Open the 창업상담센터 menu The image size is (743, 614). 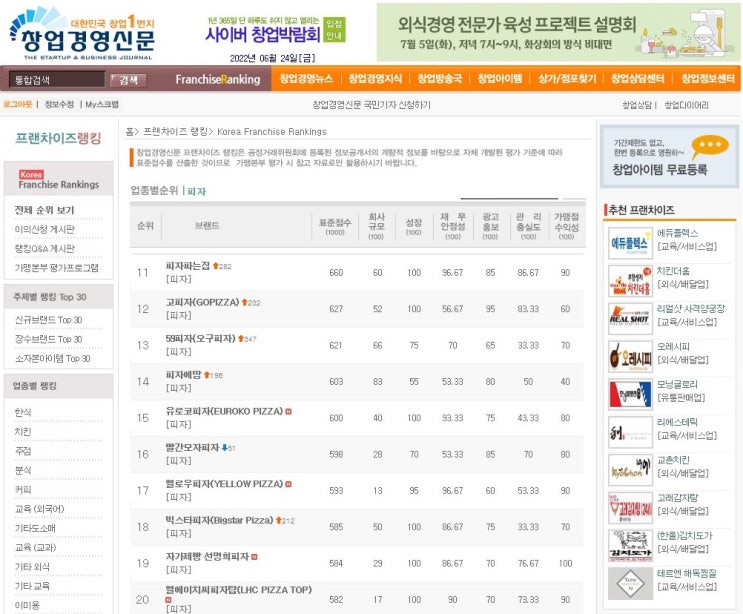637,79
